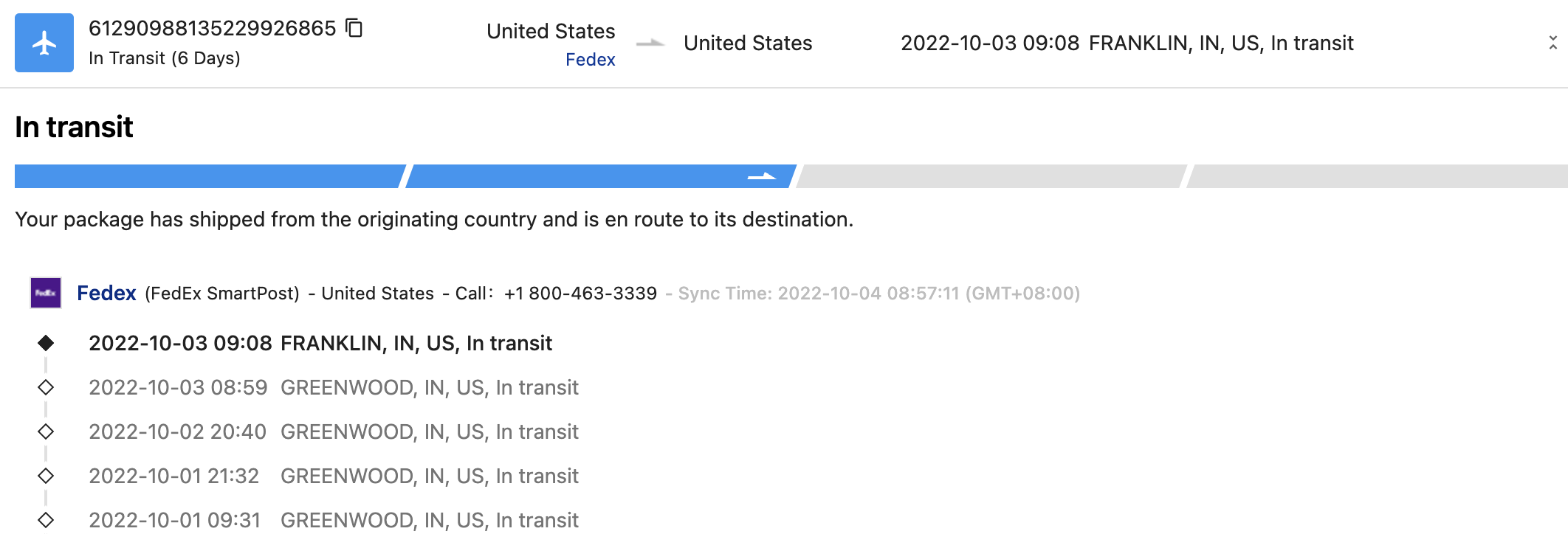Copy the tracking number with the copy icon
The image size is (1568, 534).
tap(355, 28)
